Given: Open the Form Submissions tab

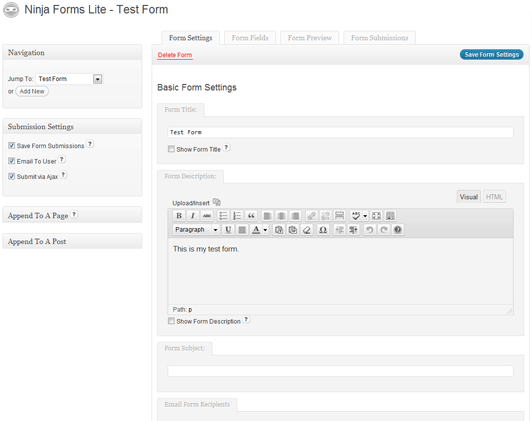Looking at the screenshot, I should tap(379, 38).
